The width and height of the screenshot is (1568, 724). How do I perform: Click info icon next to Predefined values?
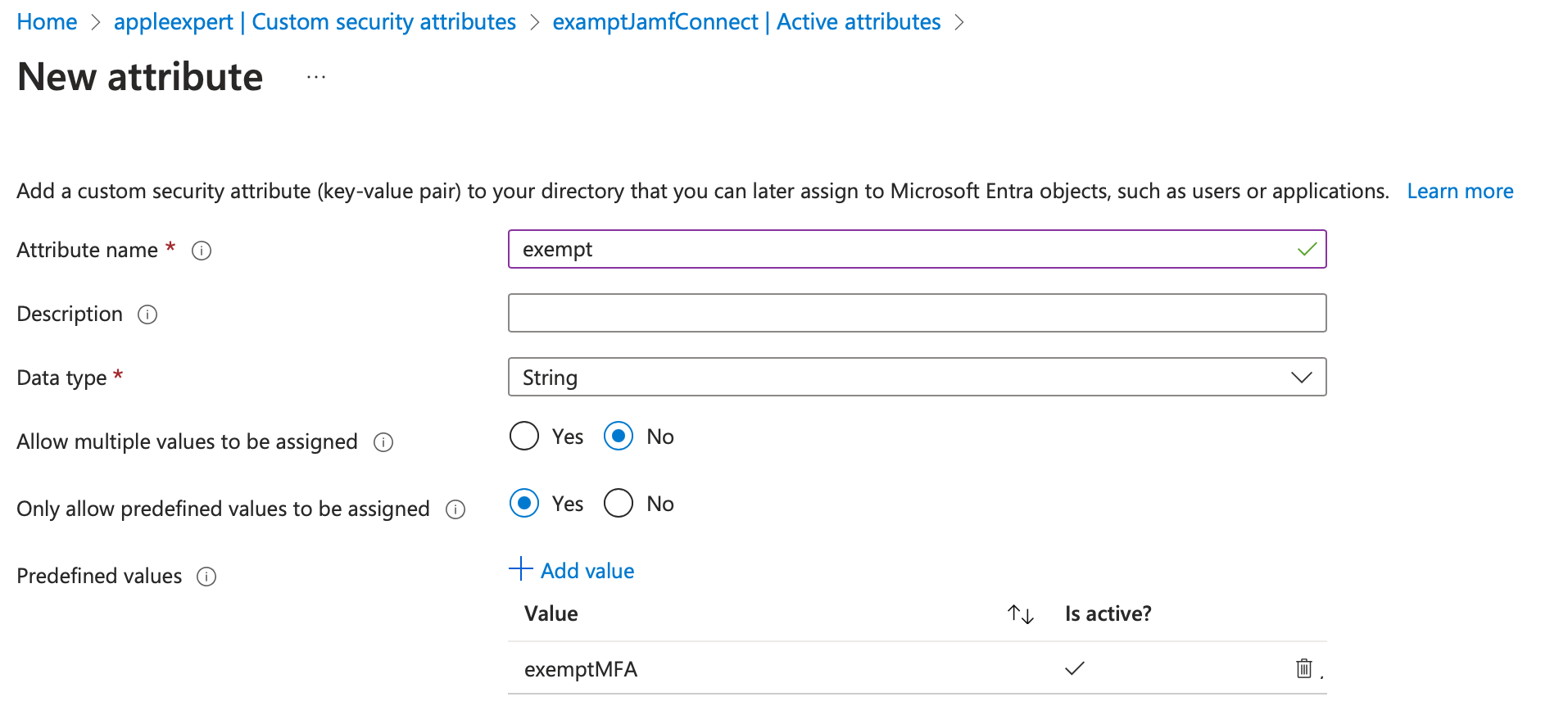click(206, 577)
